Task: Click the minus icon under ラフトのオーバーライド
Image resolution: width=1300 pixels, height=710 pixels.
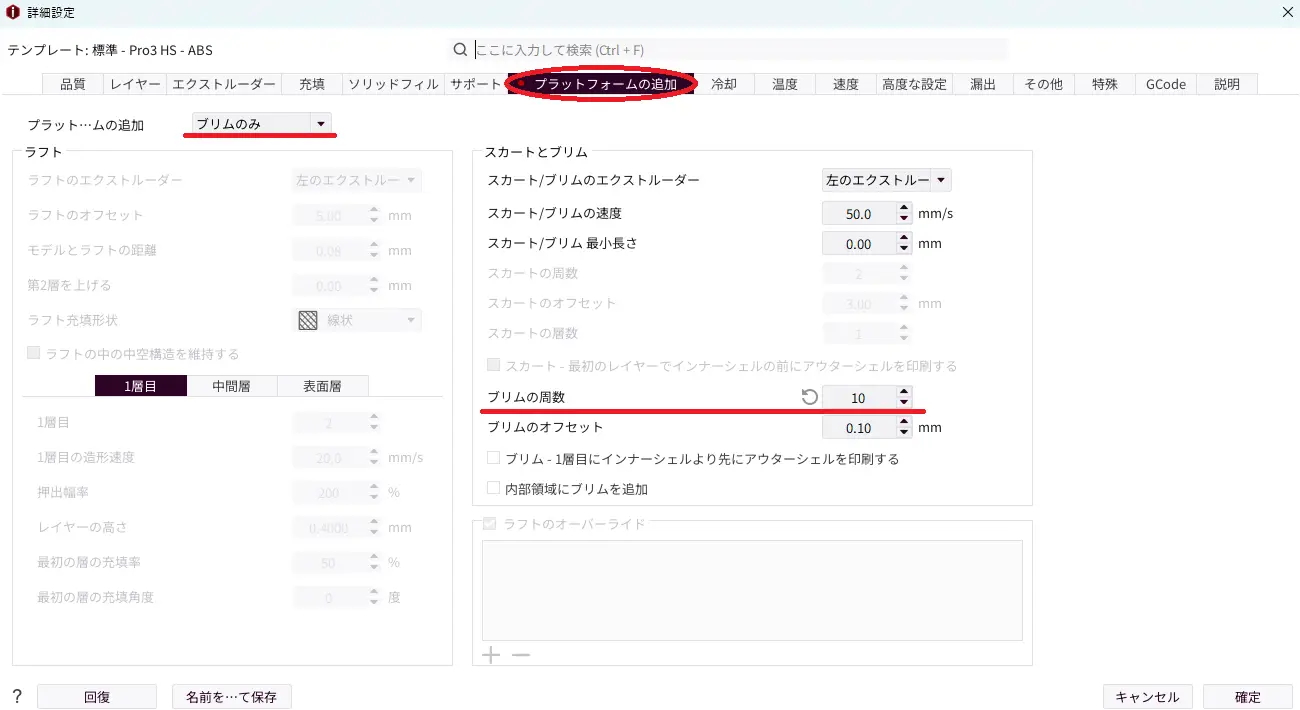Action: point(521,656)
